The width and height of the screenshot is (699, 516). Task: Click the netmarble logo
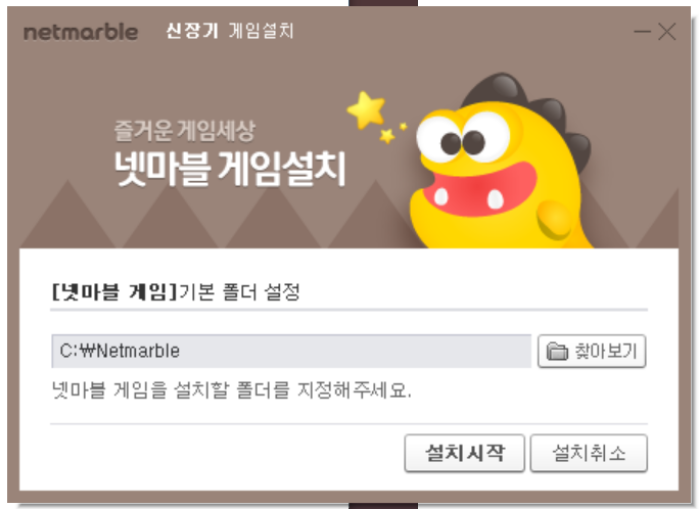point(81,32)
